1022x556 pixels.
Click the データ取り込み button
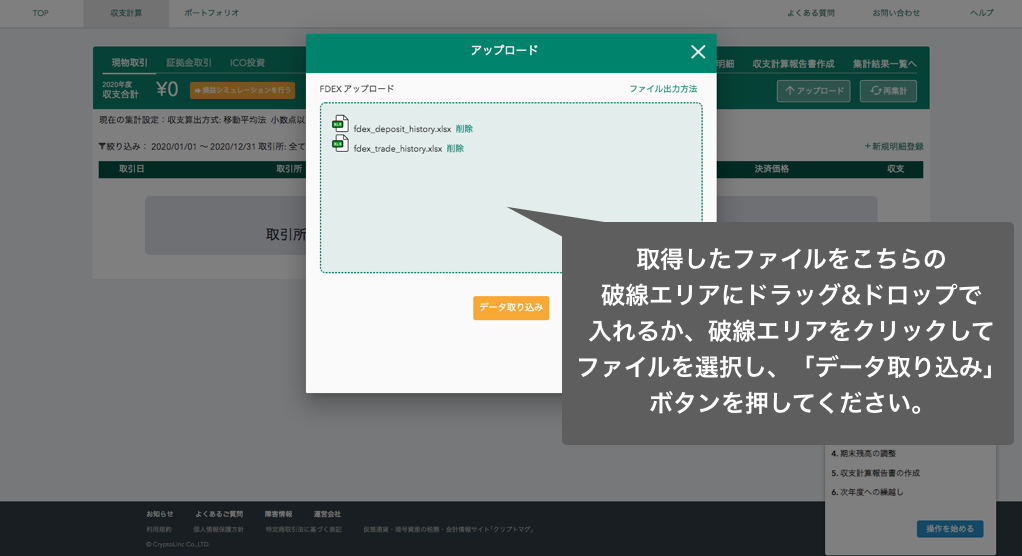click(x=511, y=308)
